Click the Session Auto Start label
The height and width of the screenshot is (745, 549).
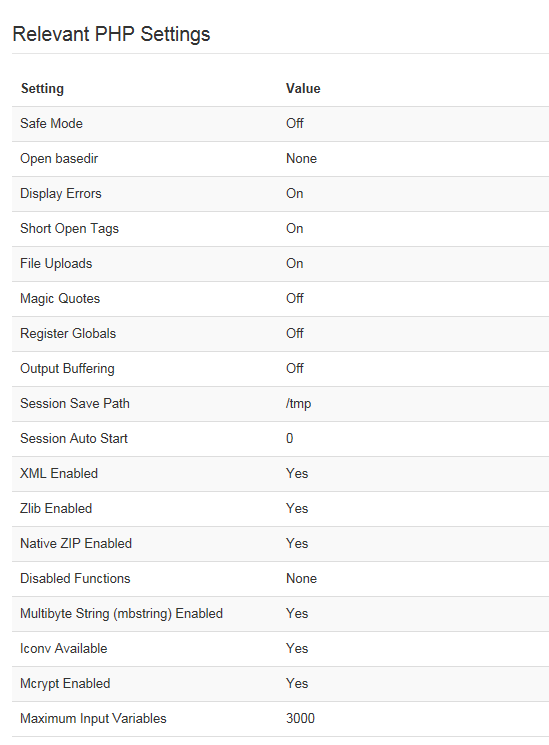[74, 439]
